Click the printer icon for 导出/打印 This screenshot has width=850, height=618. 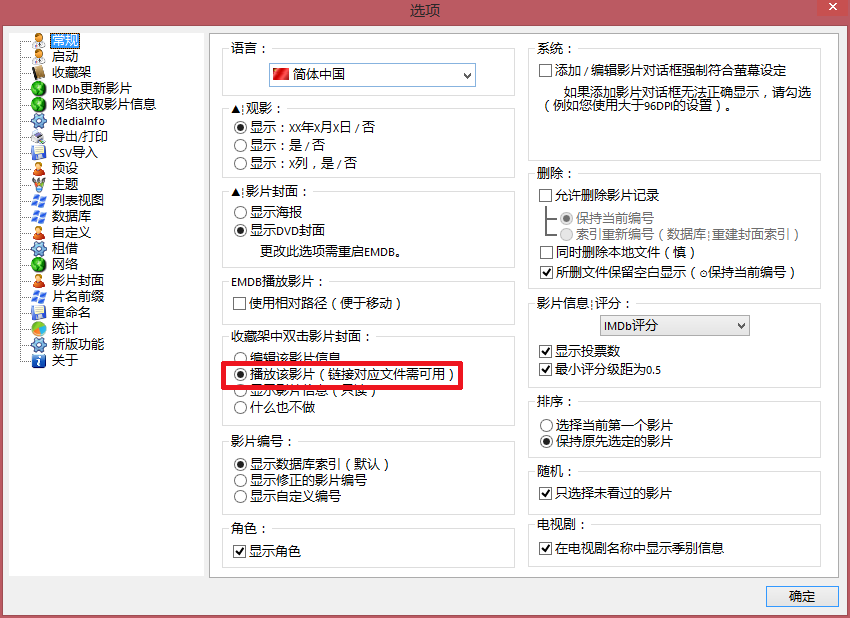[x=38, y=136]
